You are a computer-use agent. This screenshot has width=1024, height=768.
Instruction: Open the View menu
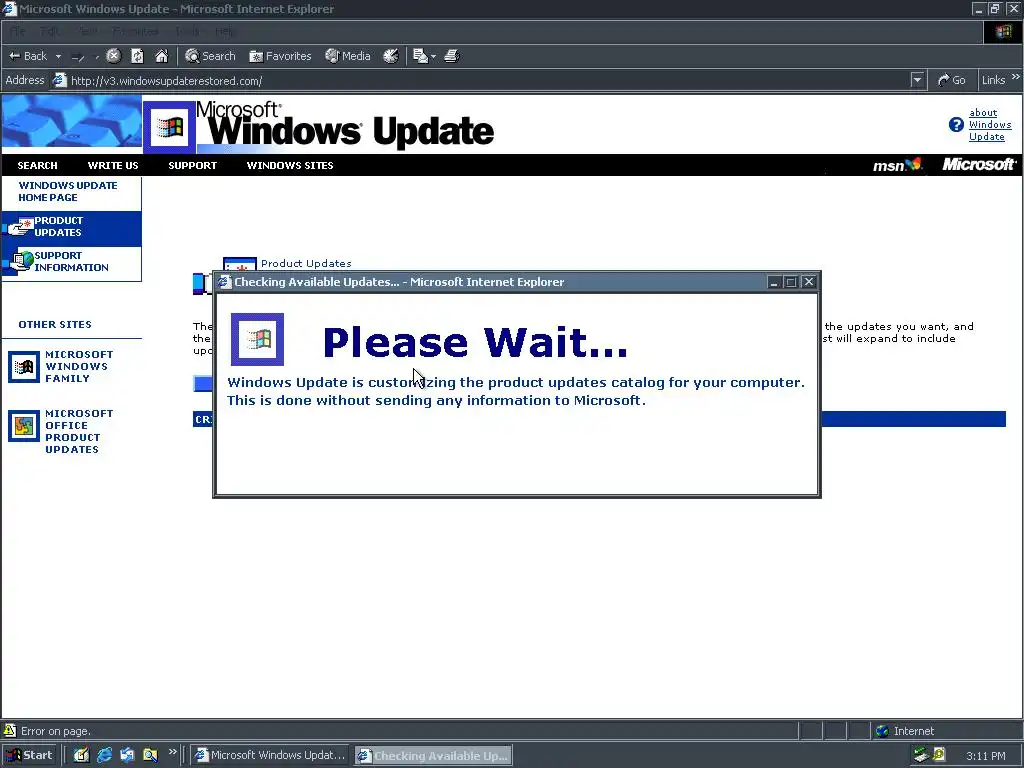(87, 31)
